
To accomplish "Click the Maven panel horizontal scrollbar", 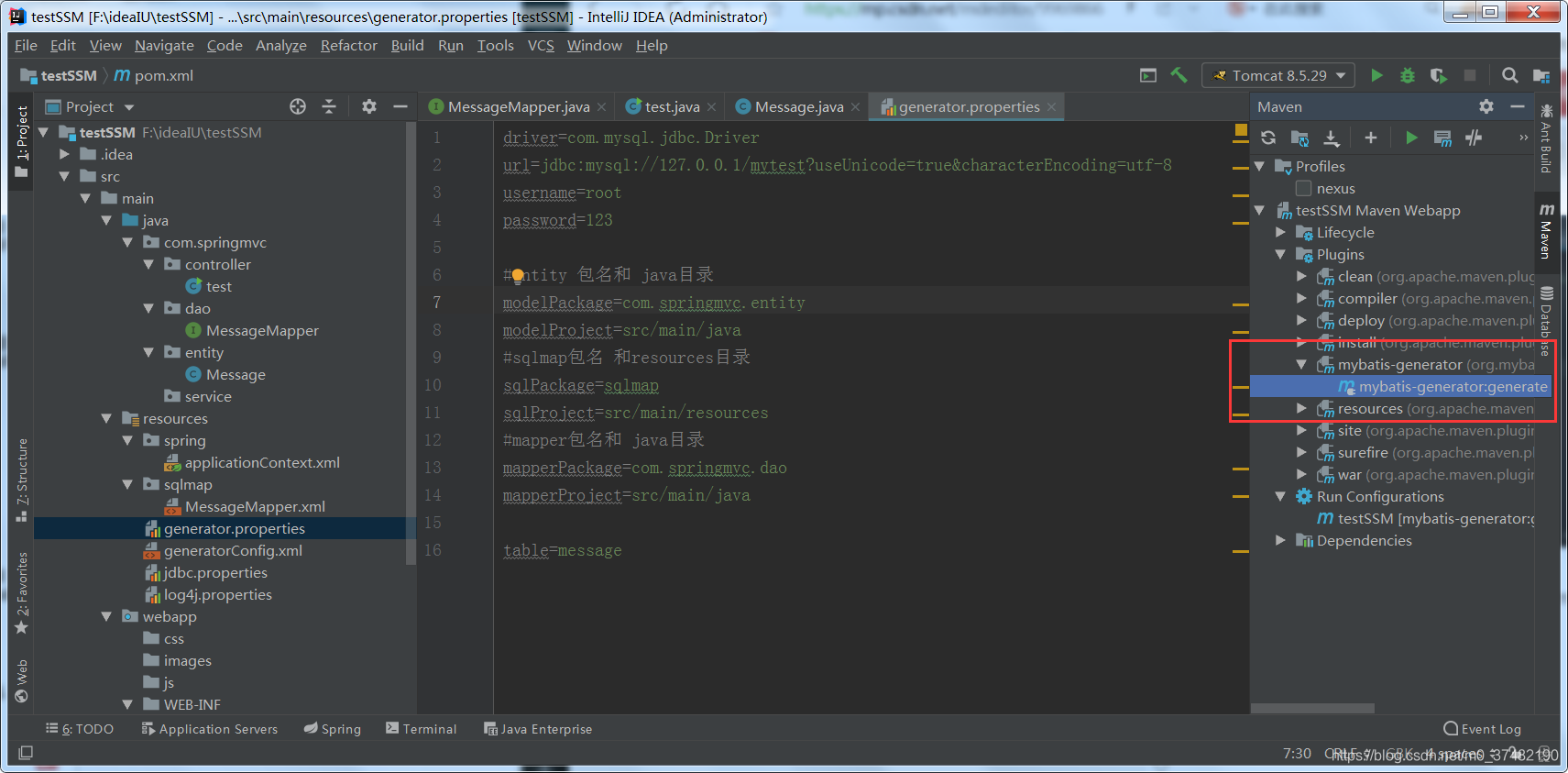I will (1312, 708).
